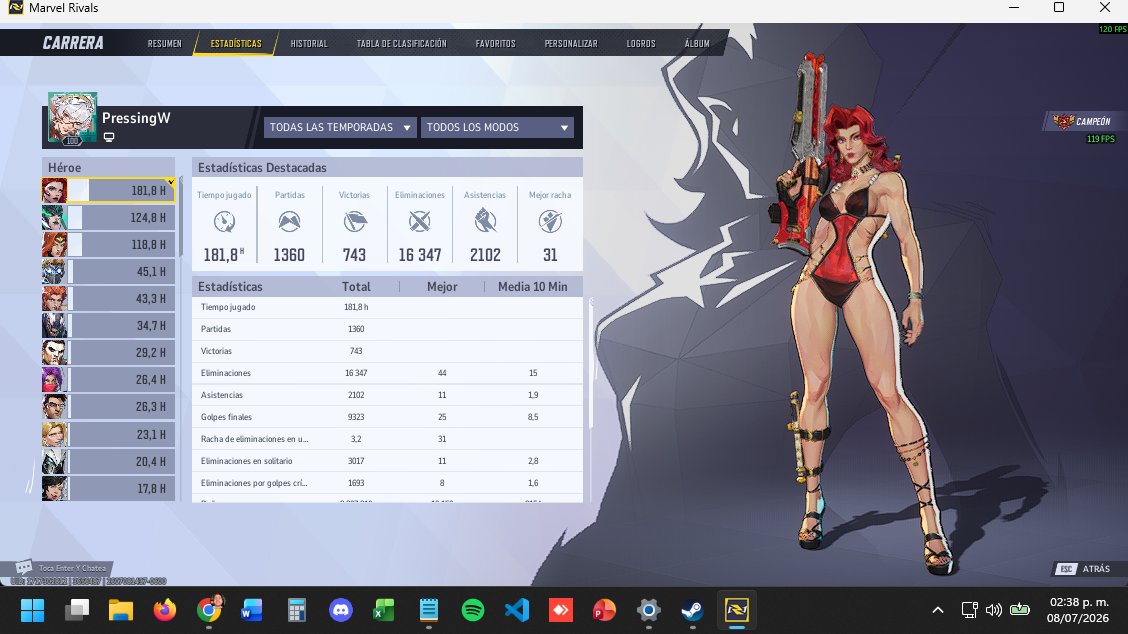This screenshot has height=634, width=1128.
Task: Select the hero row with 26,4 H
Action: 109,380
